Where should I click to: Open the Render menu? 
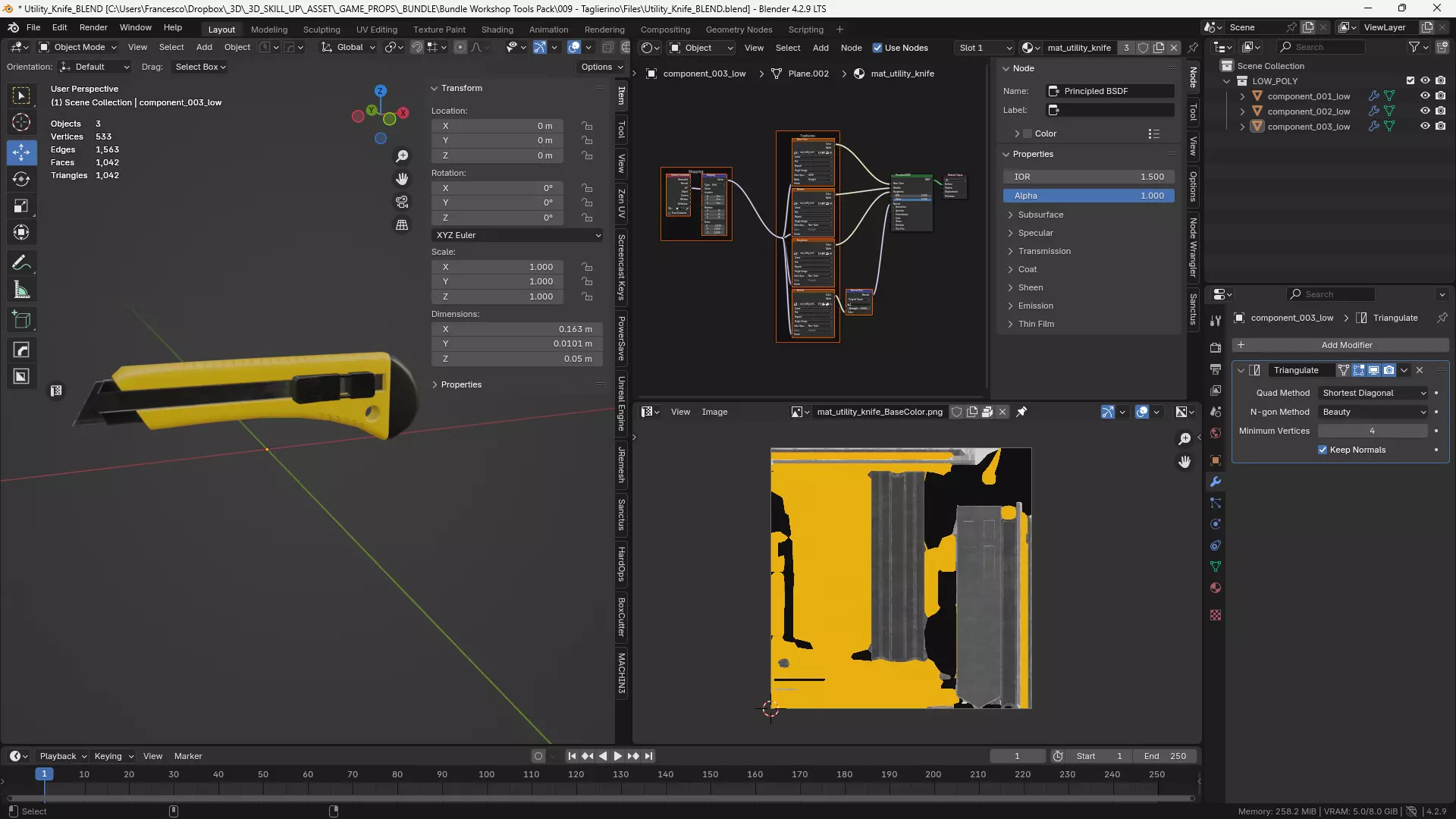coord(93,27)
